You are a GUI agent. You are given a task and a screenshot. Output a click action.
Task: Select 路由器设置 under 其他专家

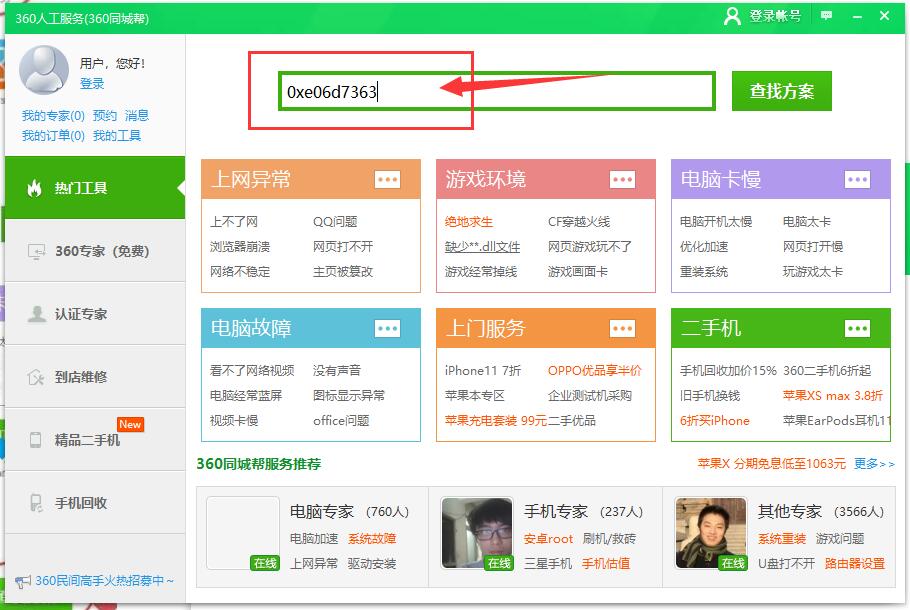click(854, 564)
